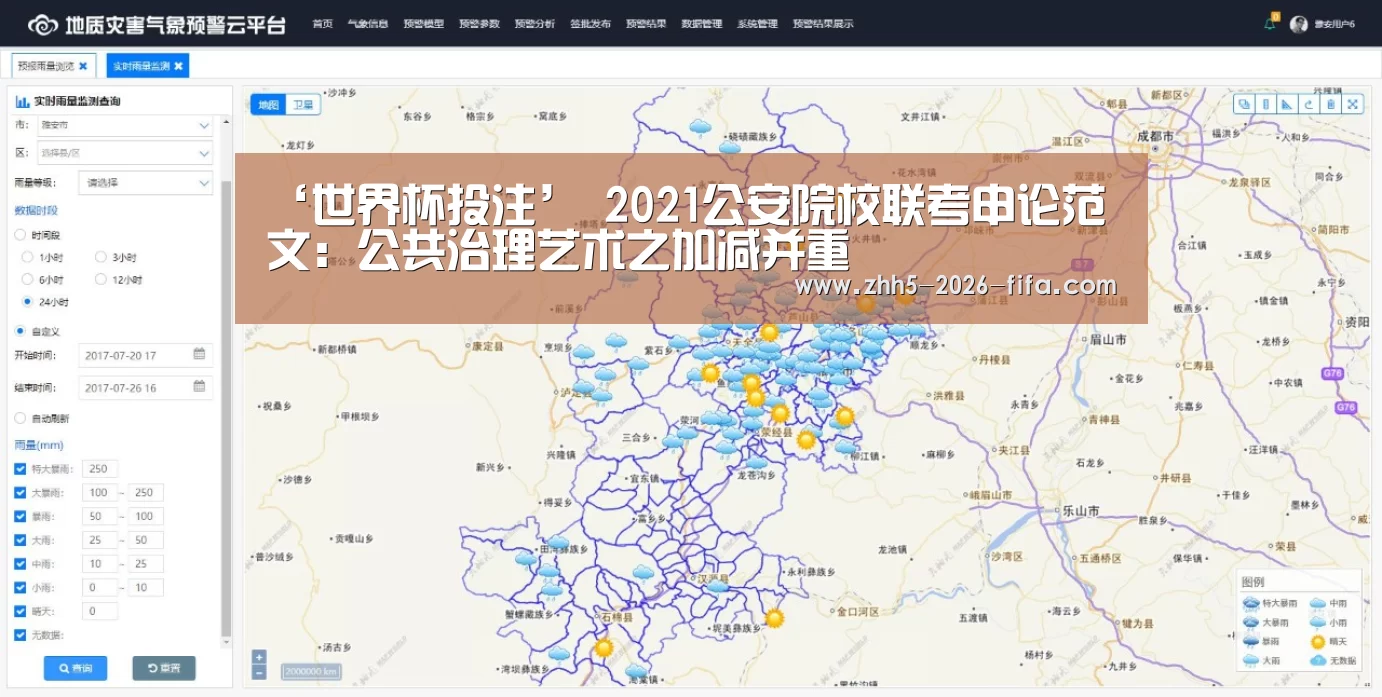The image size is (1382, 697).
Task: Toggle fullscreen map view icon
Action: [1353, 104]
